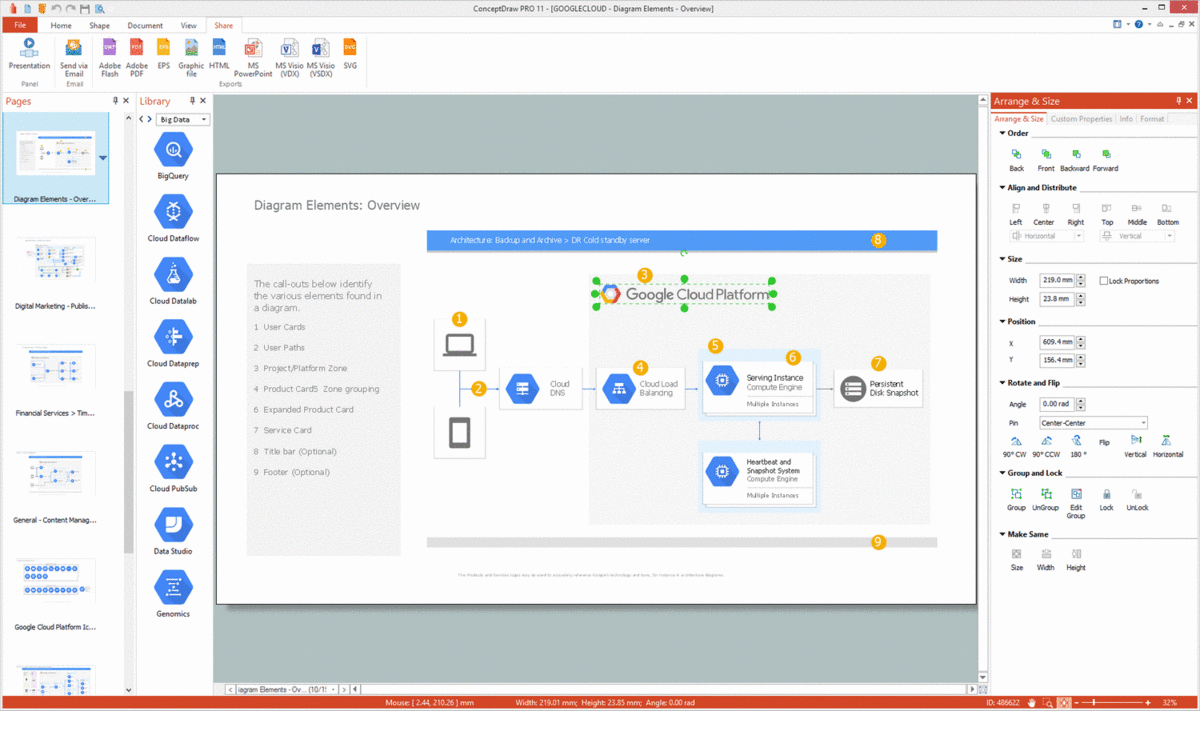Bring object to Front
The width and height of the screenshot is (1200, 735).
click(1046, 160)
